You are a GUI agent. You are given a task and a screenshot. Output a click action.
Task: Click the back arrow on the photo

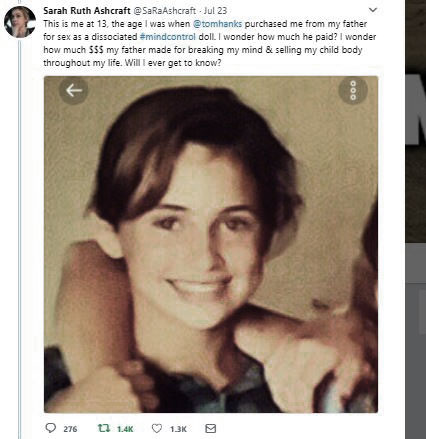[x=74, y=90]
